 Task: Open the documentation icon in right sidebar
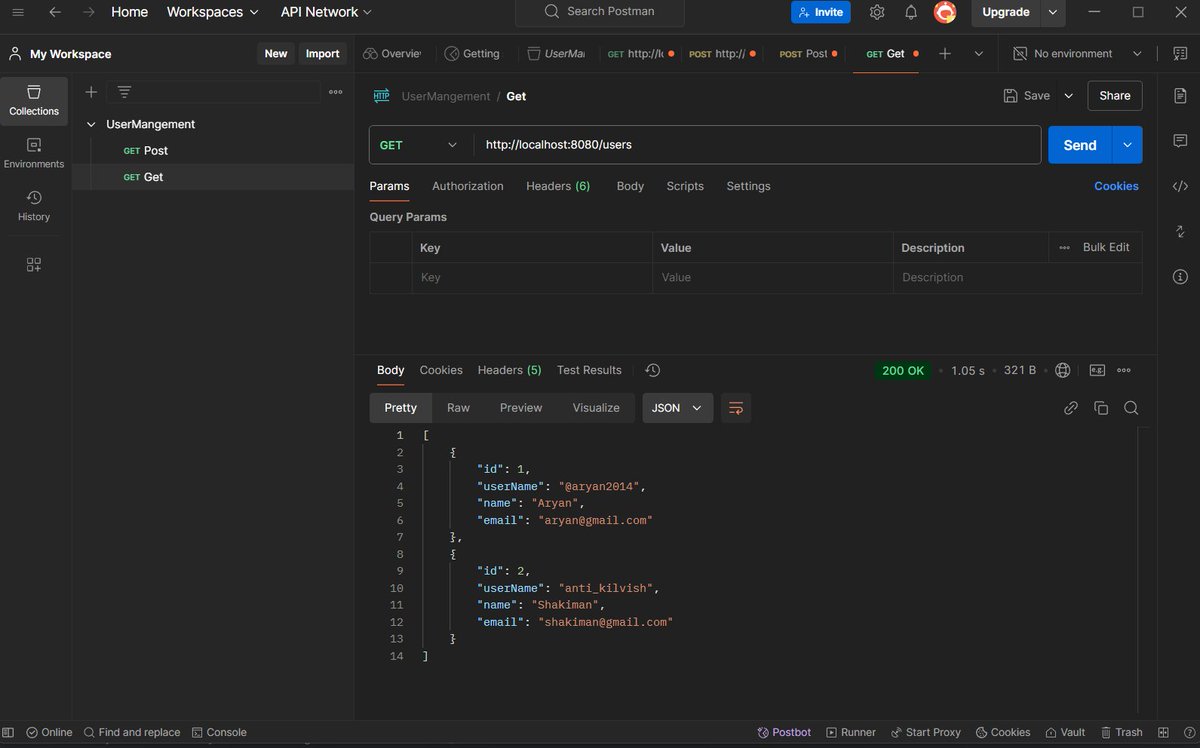click(1180, 95)
